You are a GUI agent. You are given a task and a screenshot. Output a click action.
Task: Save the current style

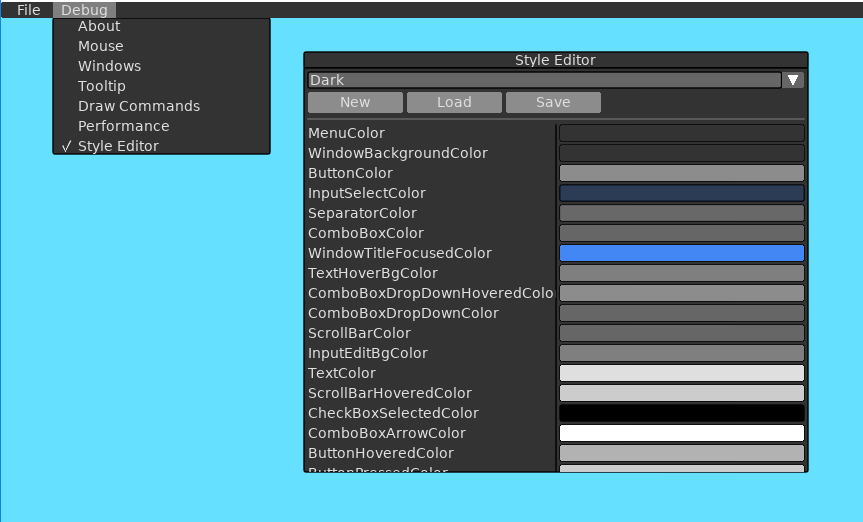[553, 102]
